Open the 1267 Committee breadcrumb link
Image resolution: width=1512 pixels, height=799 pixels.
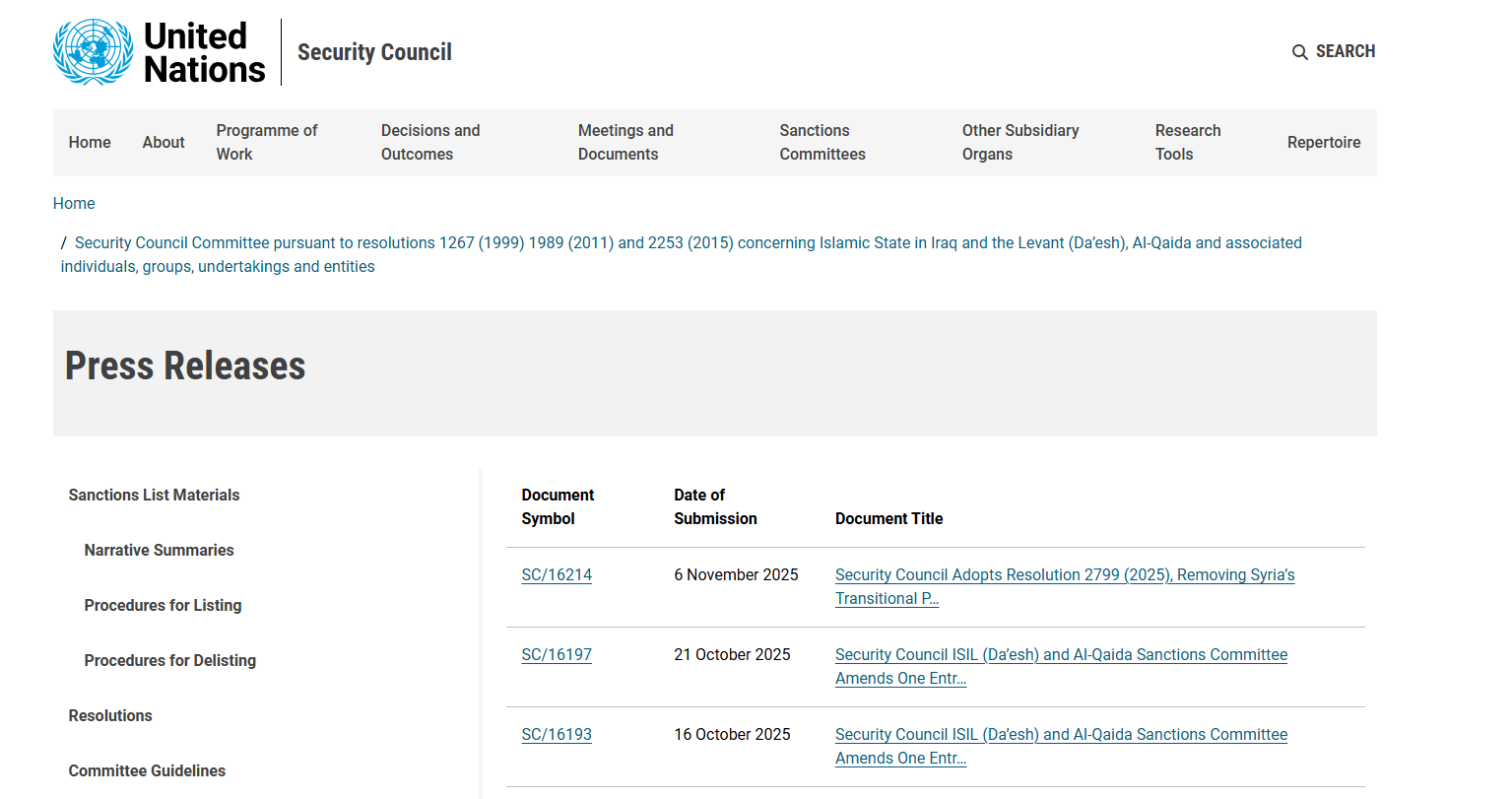[688, 243]
